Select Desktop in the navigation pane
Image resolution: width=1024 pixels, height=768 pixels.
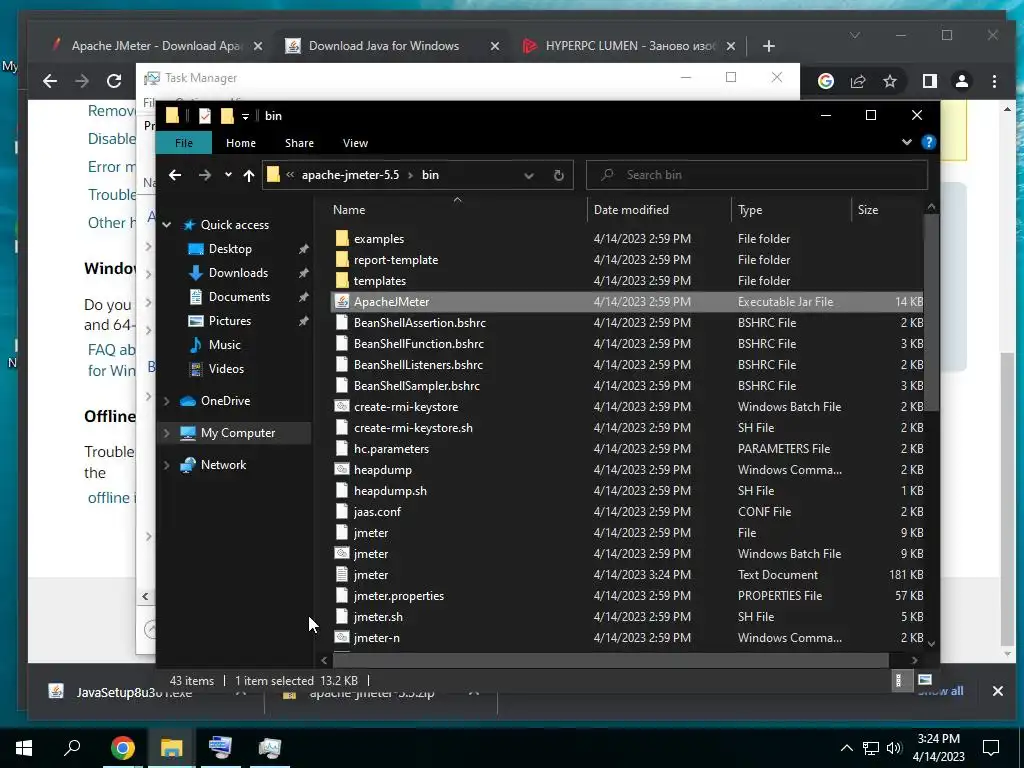click(230, 249)
